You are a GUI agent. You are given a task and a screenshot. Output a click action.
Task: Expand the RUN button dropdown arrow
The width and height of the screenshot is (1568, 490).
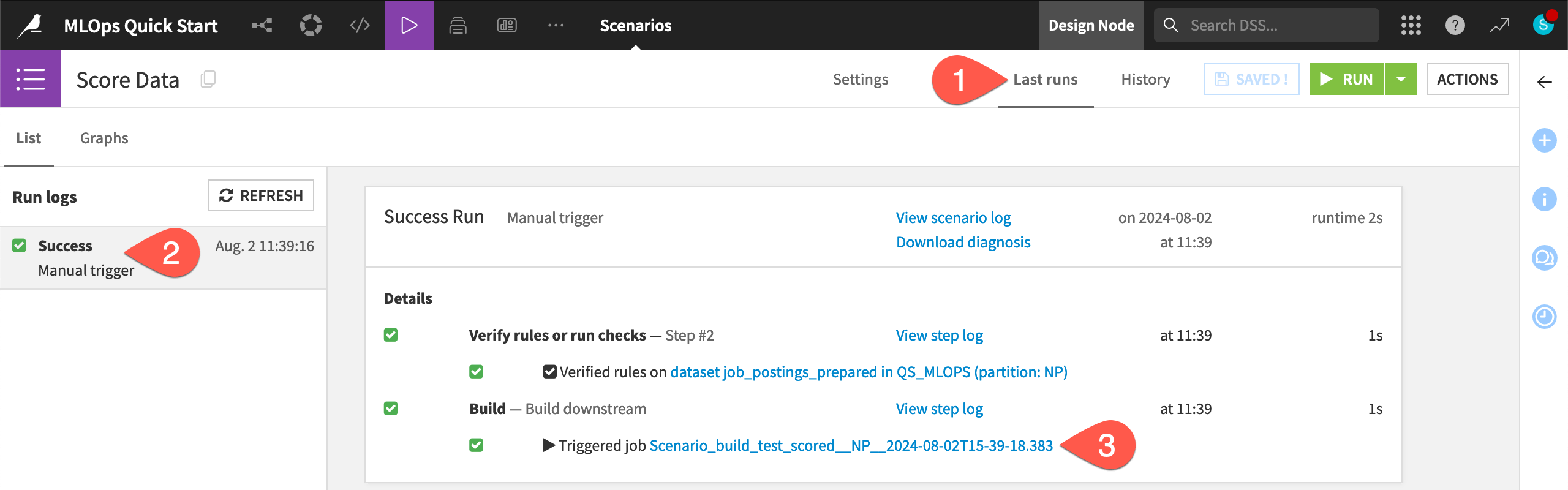(x=1401, y=79)
